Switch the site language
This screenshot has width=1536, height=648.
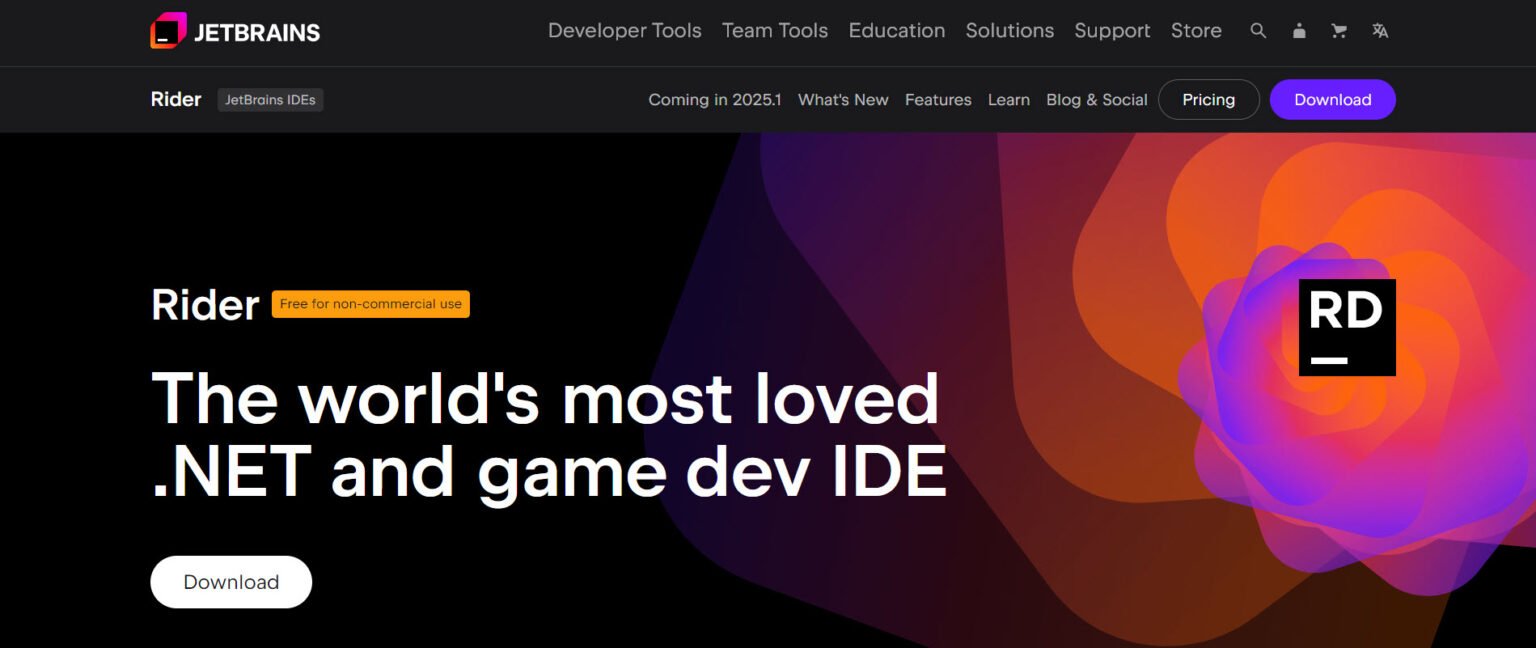click(x=1380, y=31)
